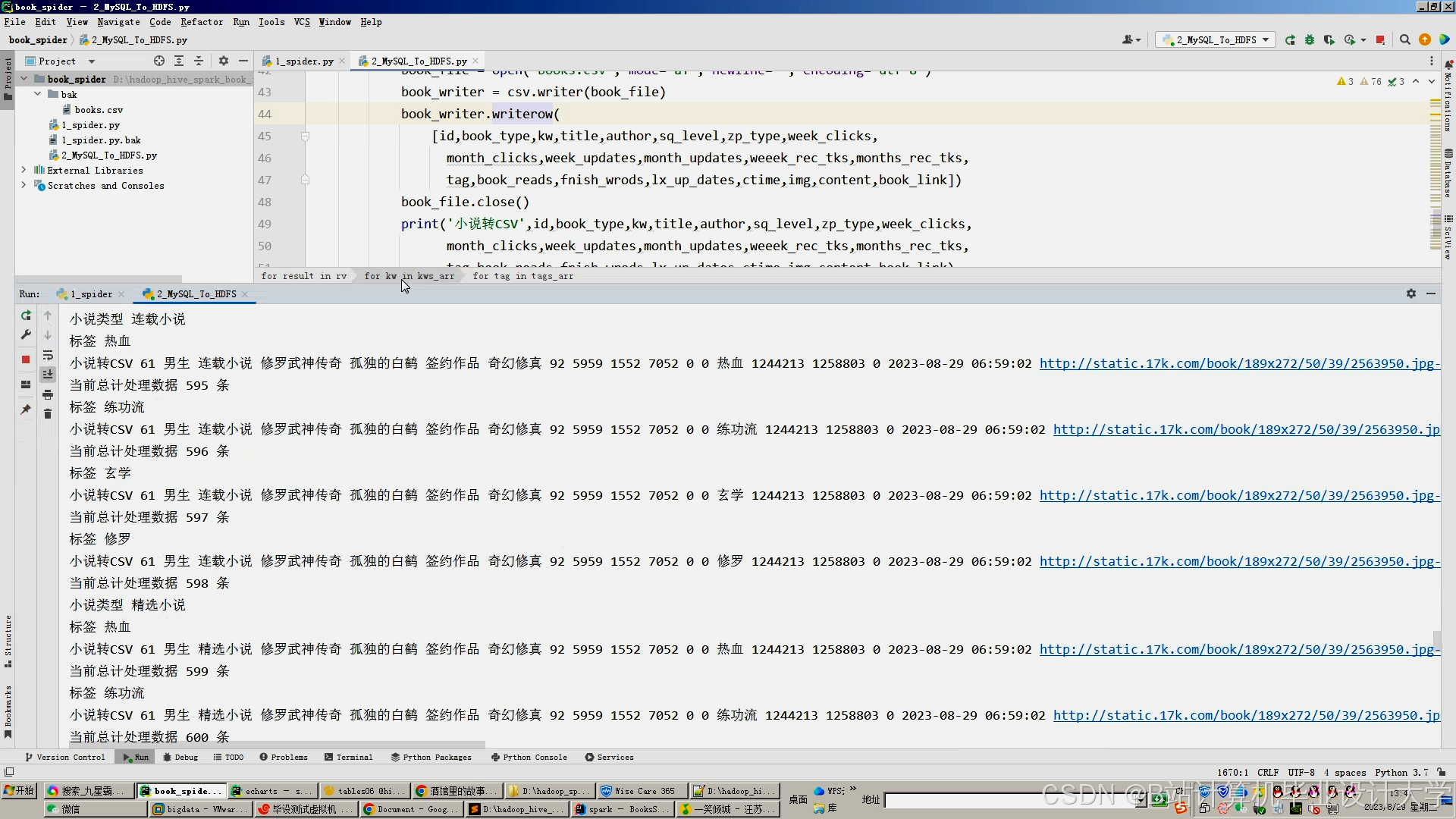Print the console output

coord(48,395)
